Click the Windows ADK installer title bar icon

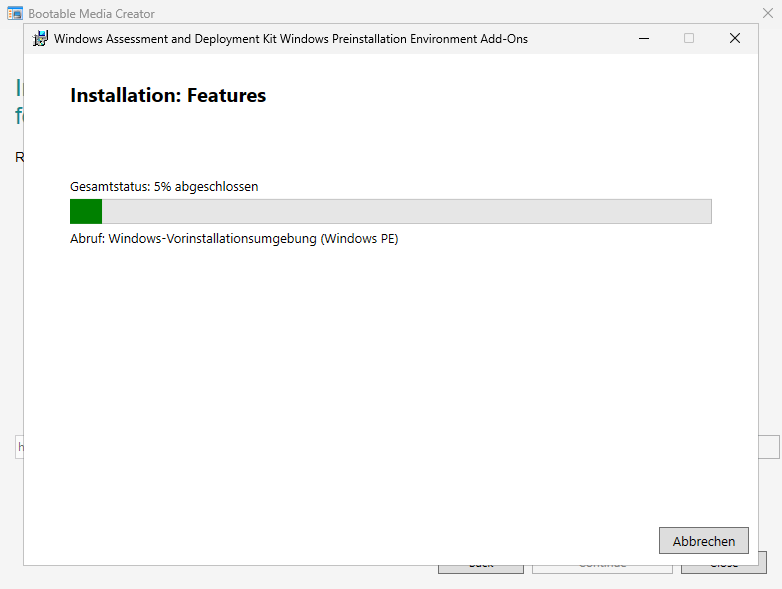point(40,38)
